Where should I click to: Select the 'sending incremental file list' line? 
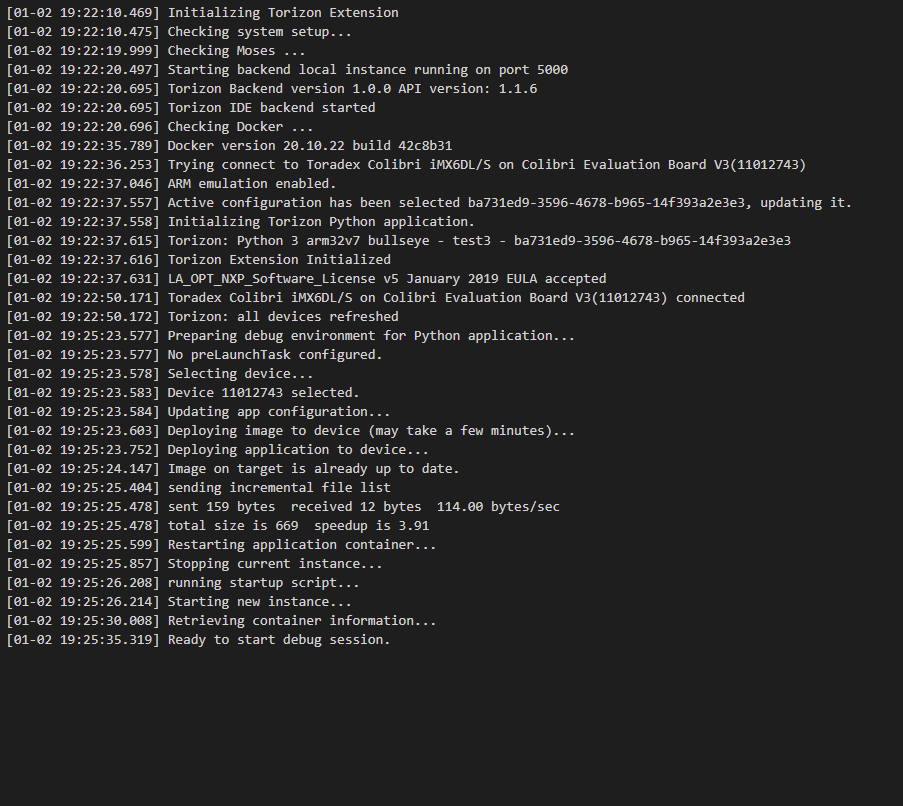(x=198, y=488)
